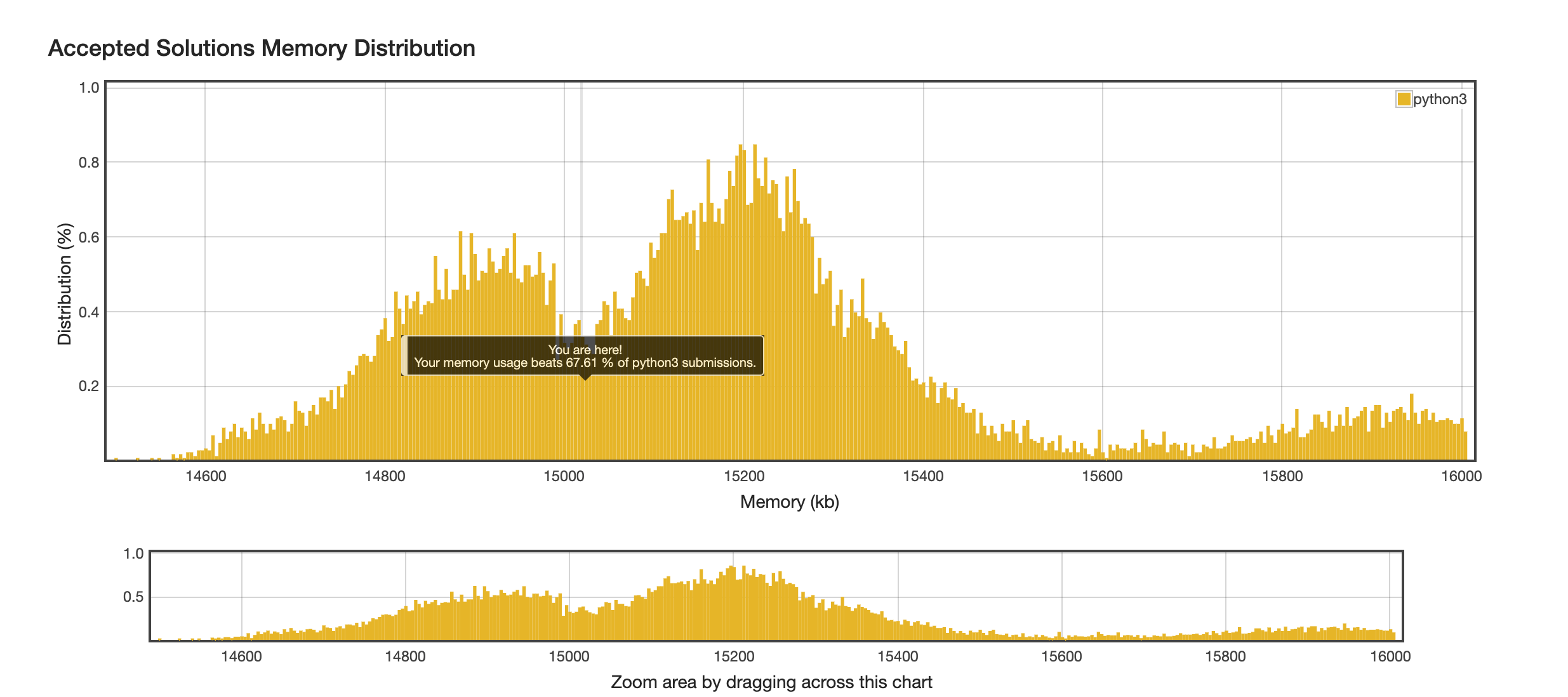Click 'Zoom area by dragging across this chart' text

(771, 682)
